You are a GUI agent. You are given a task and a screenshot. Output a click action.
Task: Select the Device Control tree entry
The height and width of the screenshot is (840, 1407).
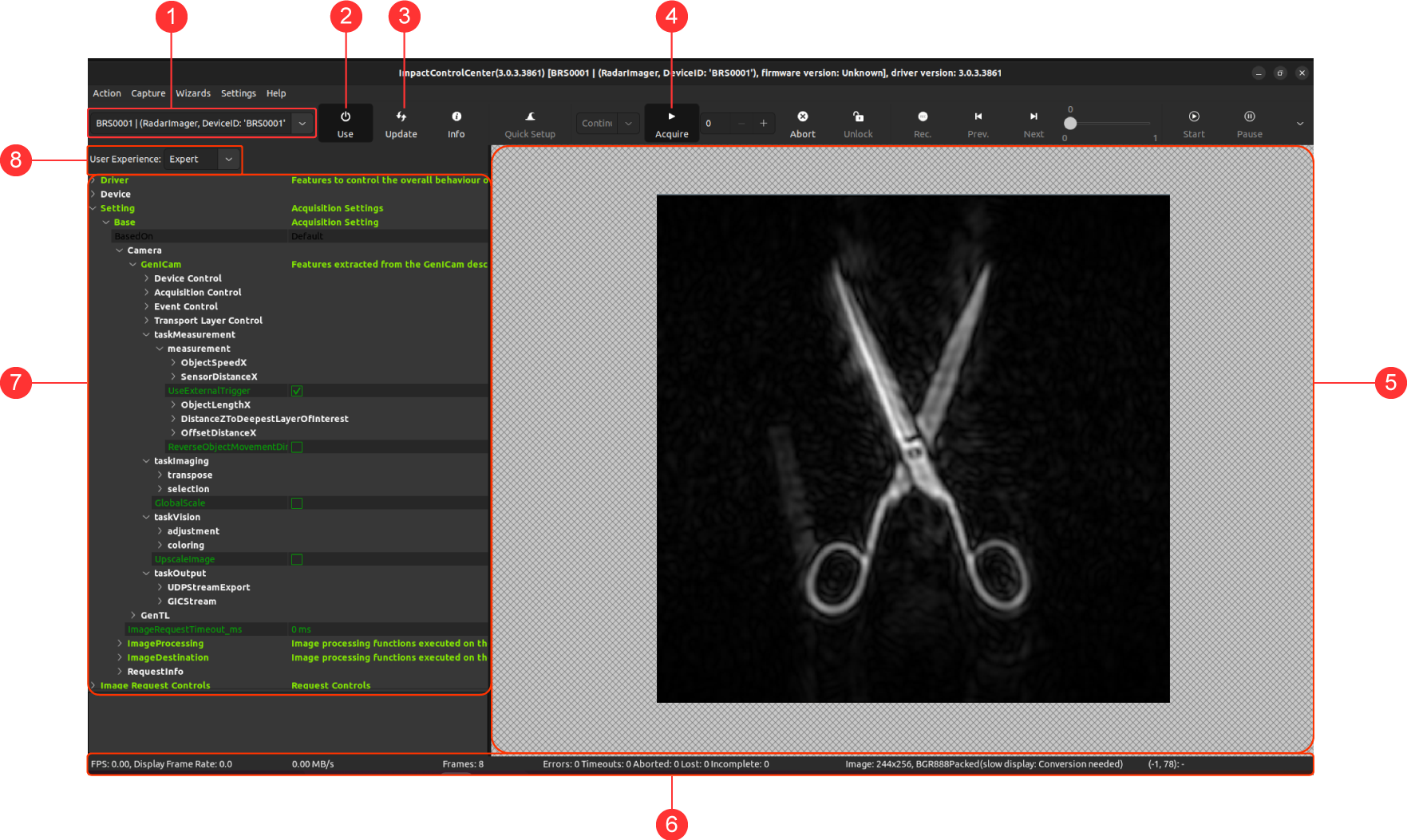point(188,278)
